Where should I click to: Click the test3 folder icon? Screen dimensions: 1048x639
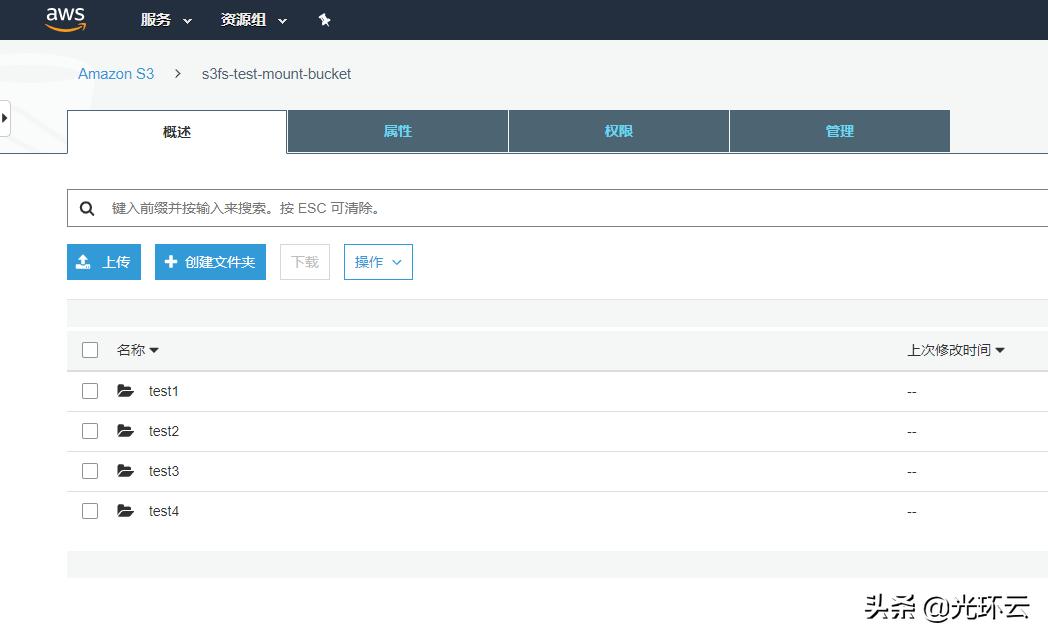125,471
